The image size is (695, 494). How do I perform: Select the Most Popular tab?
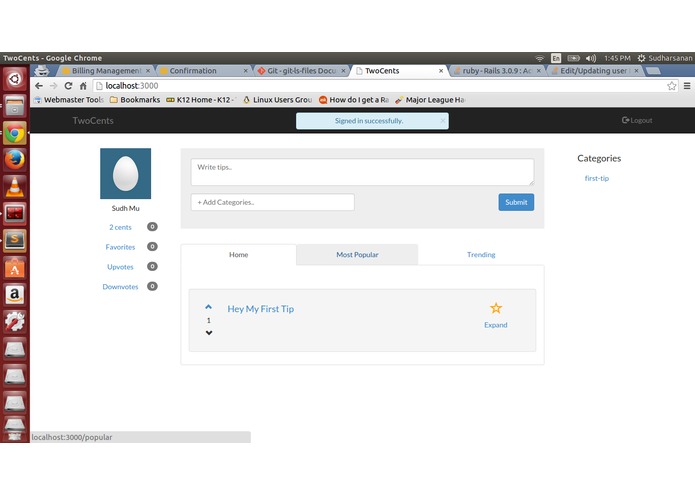[357, 255]
